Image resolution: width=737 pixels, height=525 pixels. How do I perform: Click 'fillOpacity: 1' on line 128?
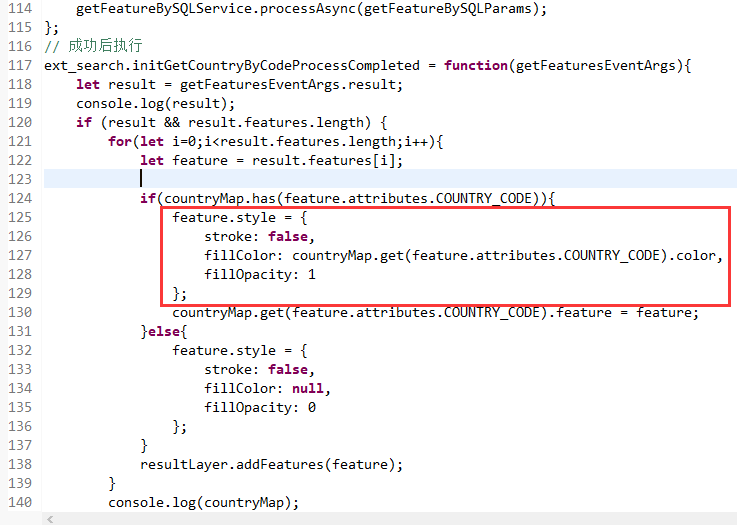click(x=259, y=274)
